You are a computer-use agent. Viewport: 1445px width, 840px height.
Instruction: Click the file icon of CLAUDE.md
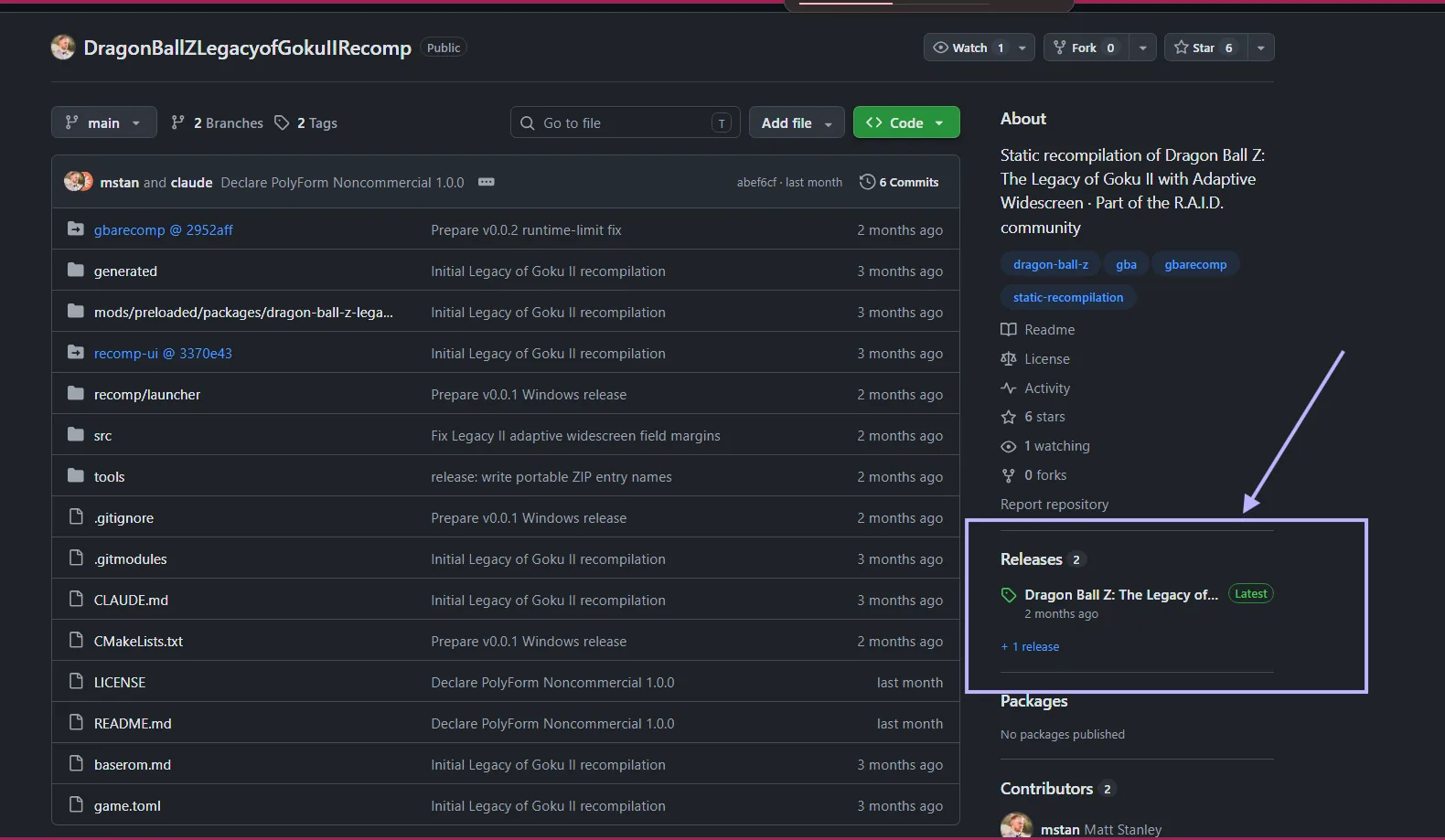click(x=76, y=600)
